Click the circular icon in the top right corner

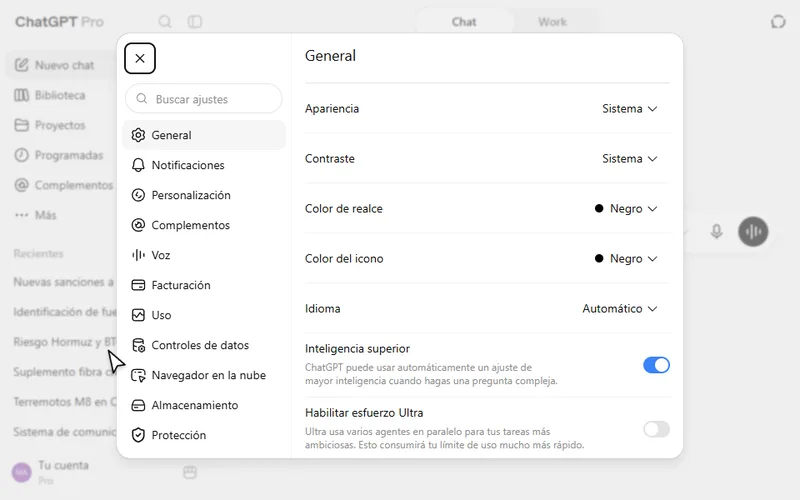pyautogui.click(x=778, y=21)
